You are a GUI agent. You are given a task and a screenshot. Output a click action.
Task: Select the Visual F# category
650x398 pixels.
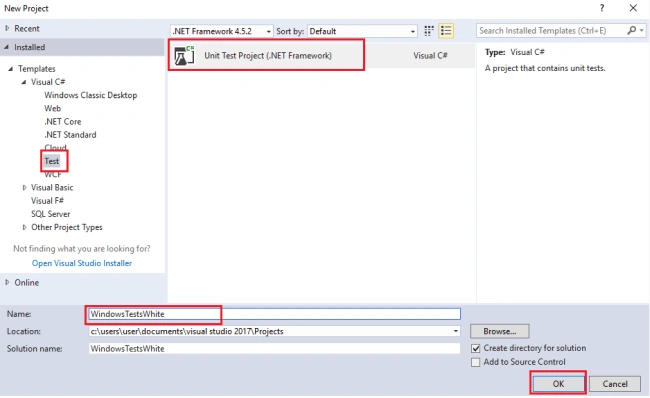[47, 201]
